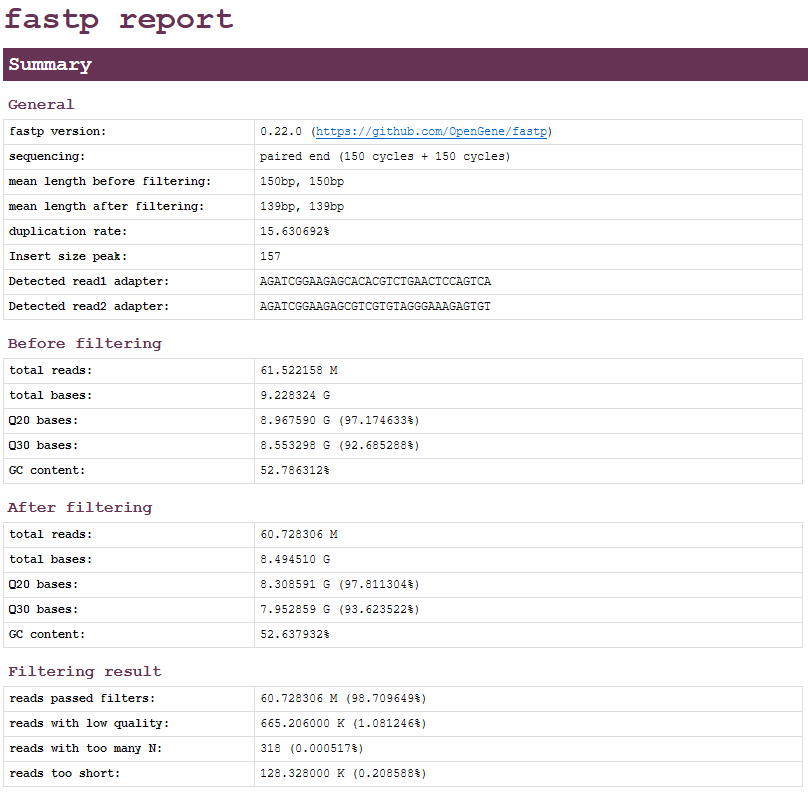Screen dimensions: 808x792
Task: Click the total reads 61.522158 M cell
Action: pyautogui.click(x=298, y=370)
